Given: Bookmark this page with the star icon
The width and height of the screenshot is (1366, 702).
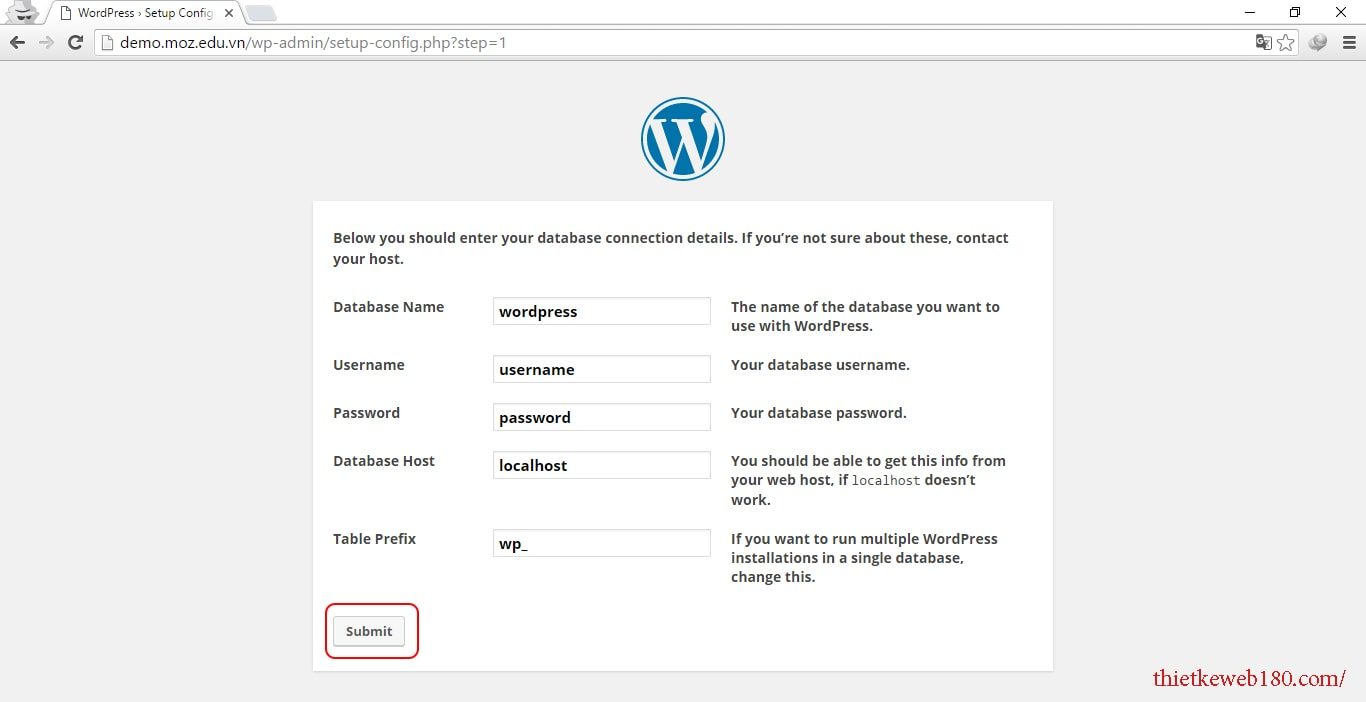Looking at the screenshot, I should coord(1284,42).
